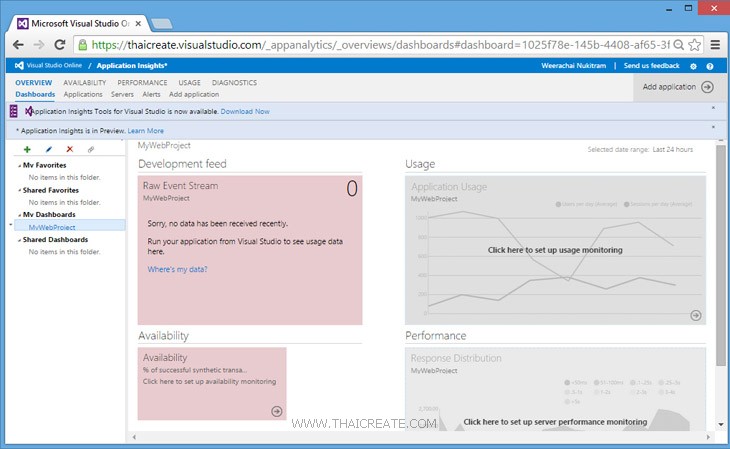Viewport: 730px width, 449px height.
Task: Collapse the My Favorites folder
Action: click(19, 165)
